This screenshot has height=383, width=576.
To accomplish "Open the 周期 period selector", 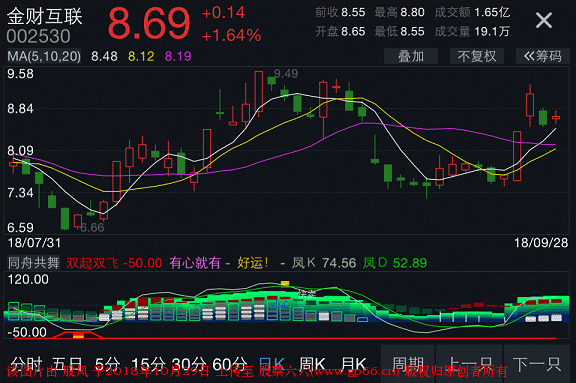I will point(408,364).
